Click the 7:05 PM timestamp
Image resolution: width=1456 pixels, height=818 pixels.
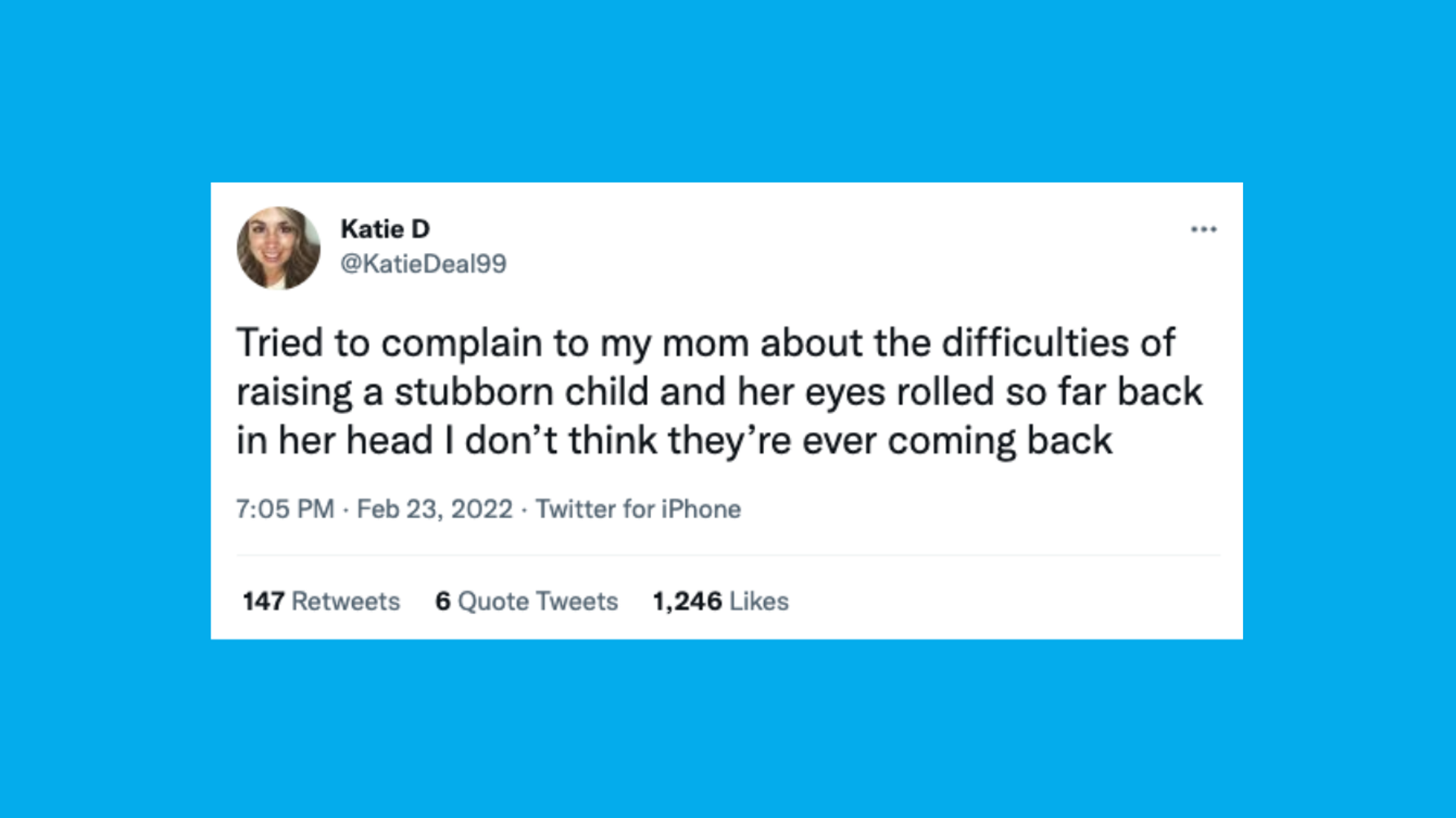[x=285, y=509]
